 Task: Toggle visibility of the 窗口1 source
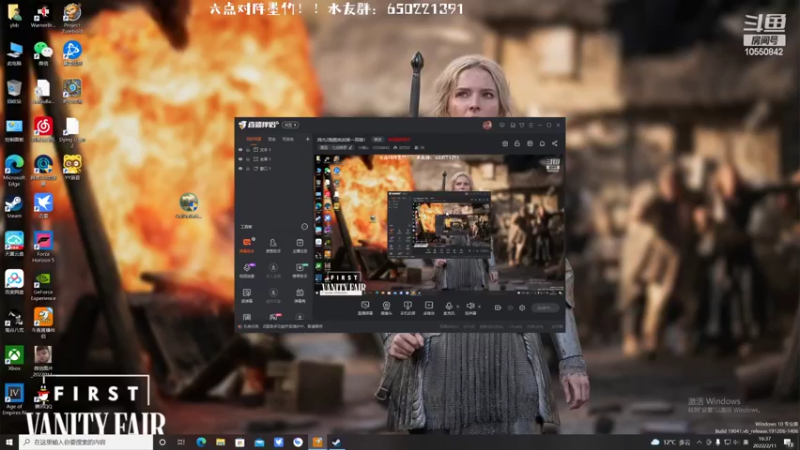tap(240, 168)
